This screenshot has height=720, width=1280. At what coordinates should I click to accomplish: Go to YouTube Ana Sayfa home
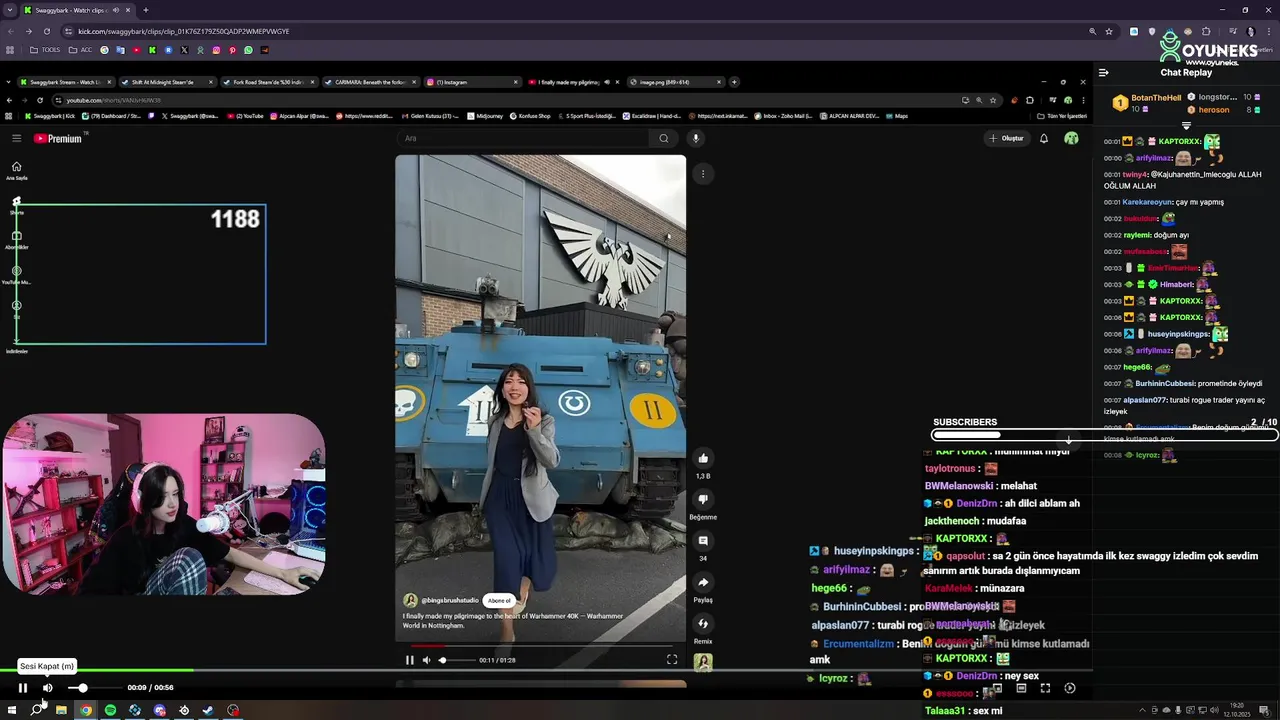tap(16, 170)
